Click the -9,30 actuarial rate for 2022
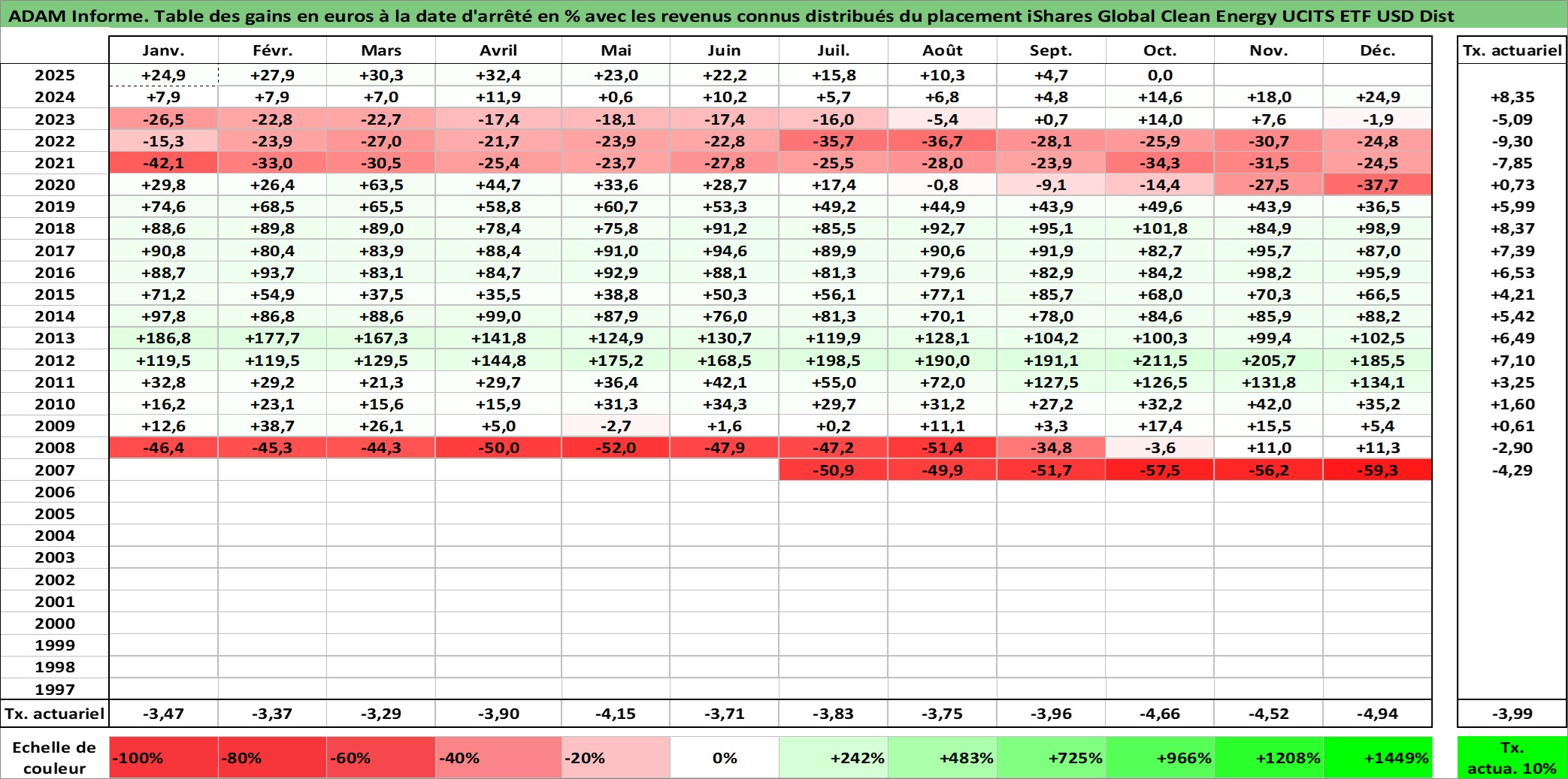The height and width of the screenshot is (779, 1568). pos(1512,141)
